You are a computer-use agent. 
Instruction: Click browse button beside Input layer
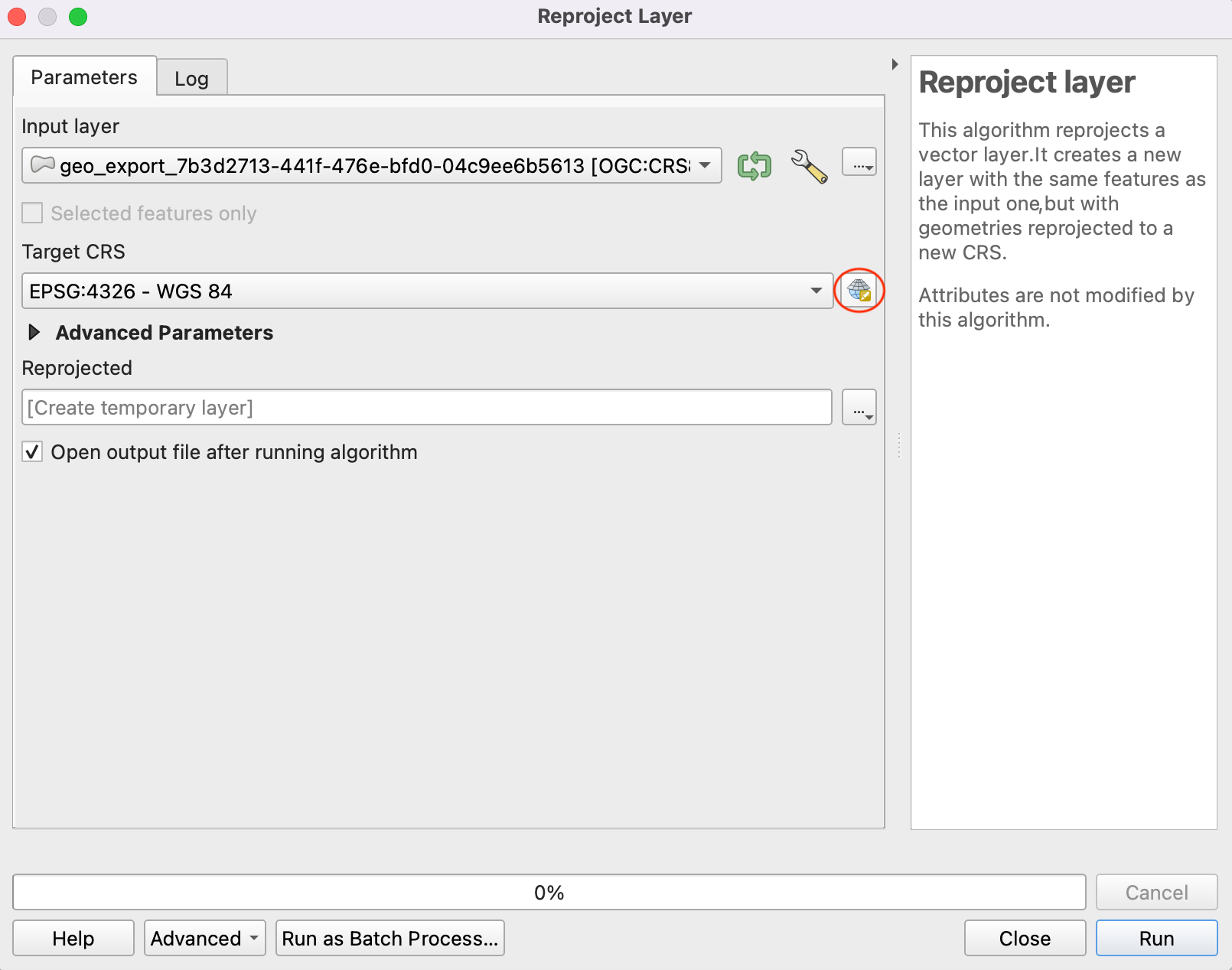point(859,163)
